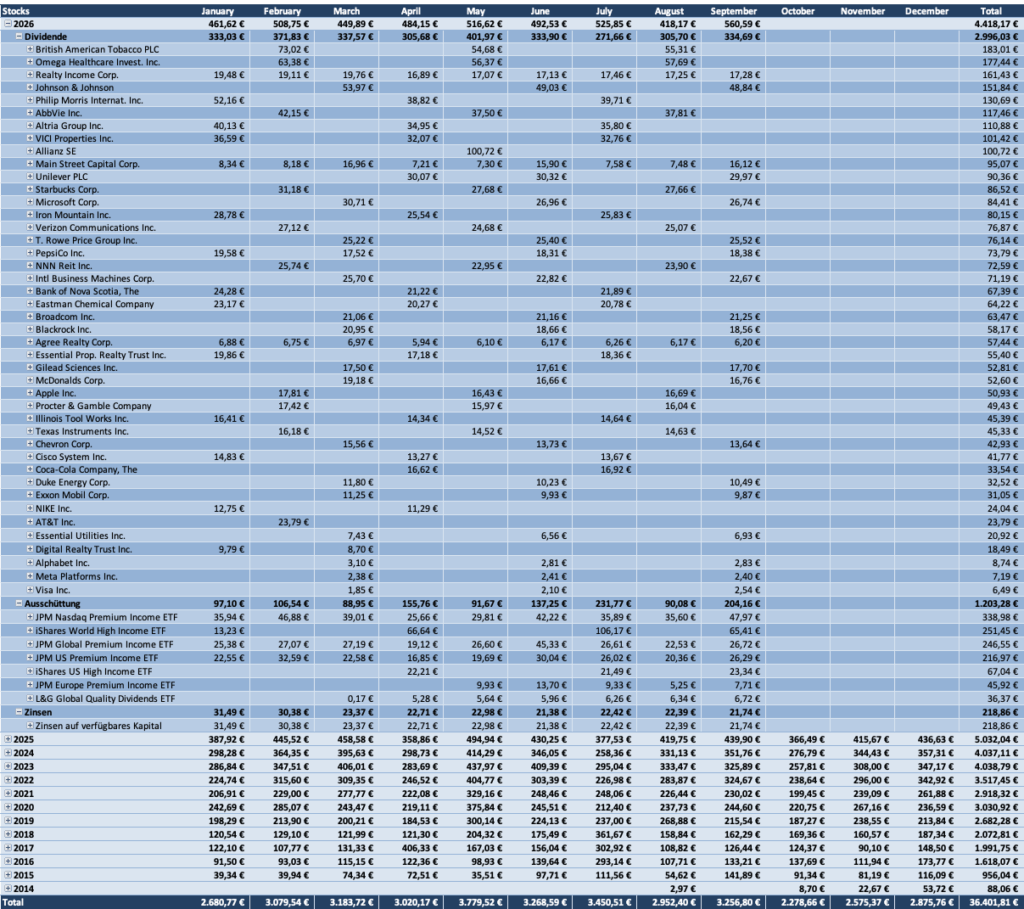The width and height of the screenshot is (1024, 909).
Task: Click the December column header
Action: click(x=927, y=11)
